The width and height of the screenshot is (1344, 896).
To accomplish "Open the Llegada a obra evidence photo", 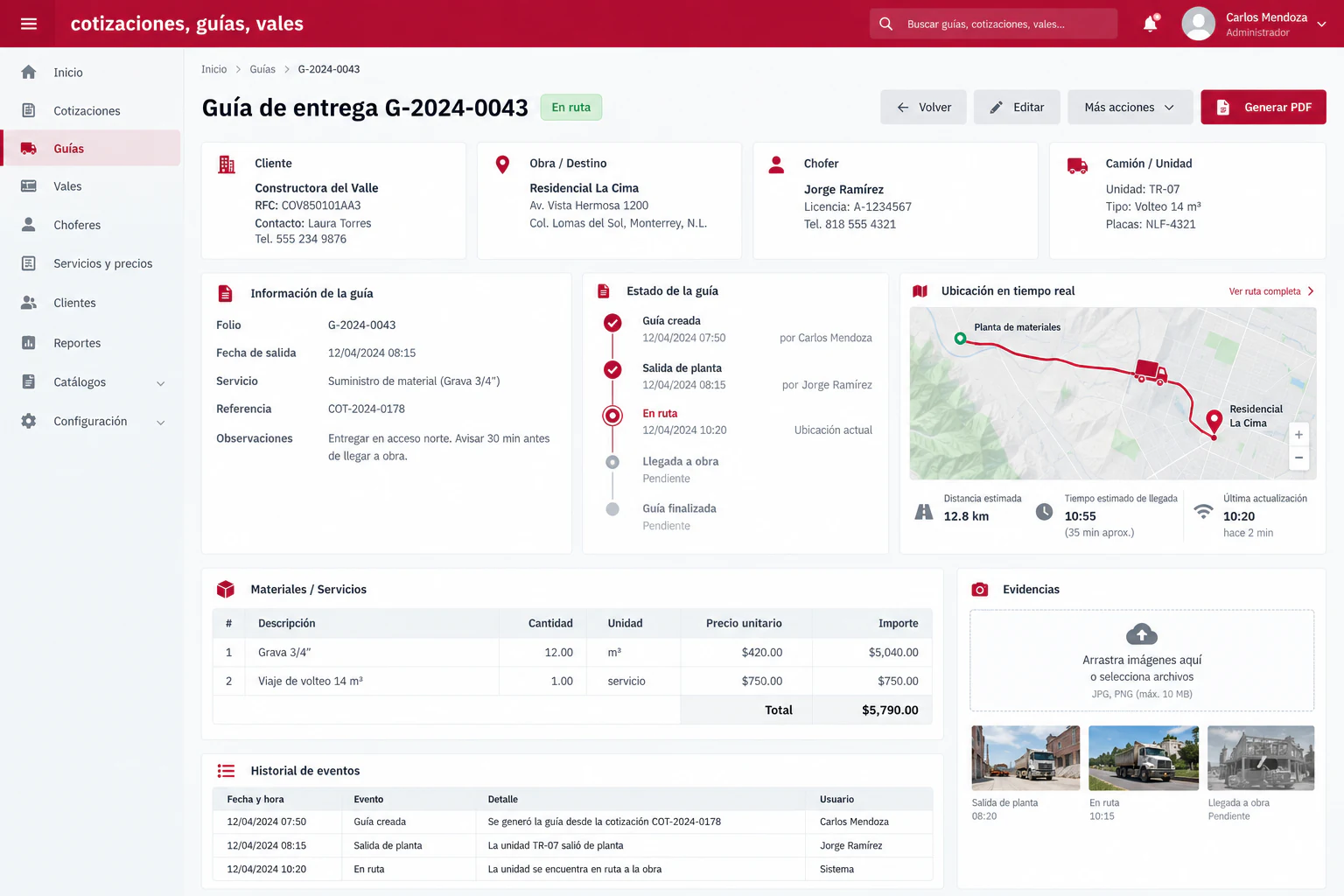I will point(1261,758).
